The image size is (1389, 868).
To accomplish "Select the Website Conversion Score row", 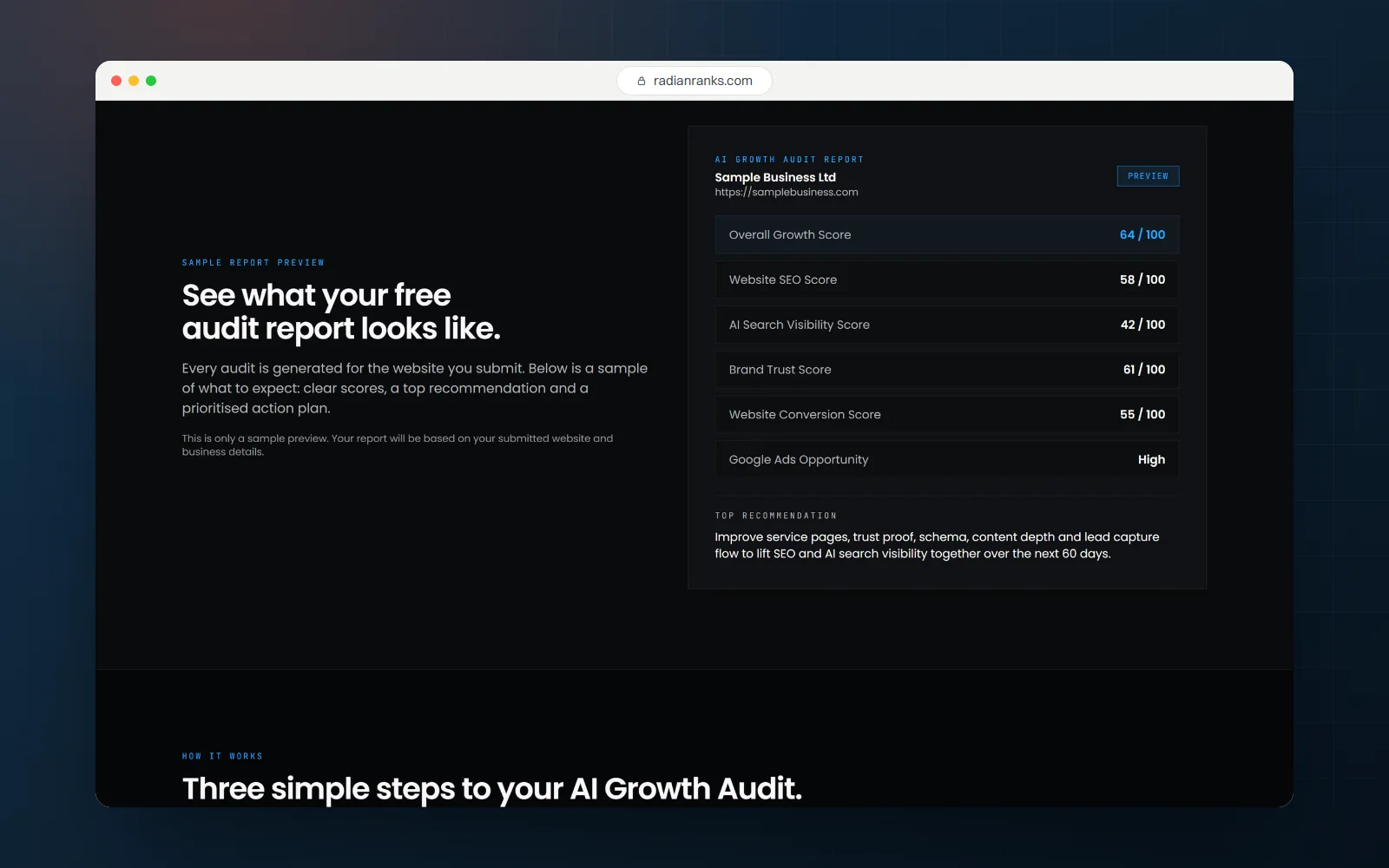I will click(947, 415).
